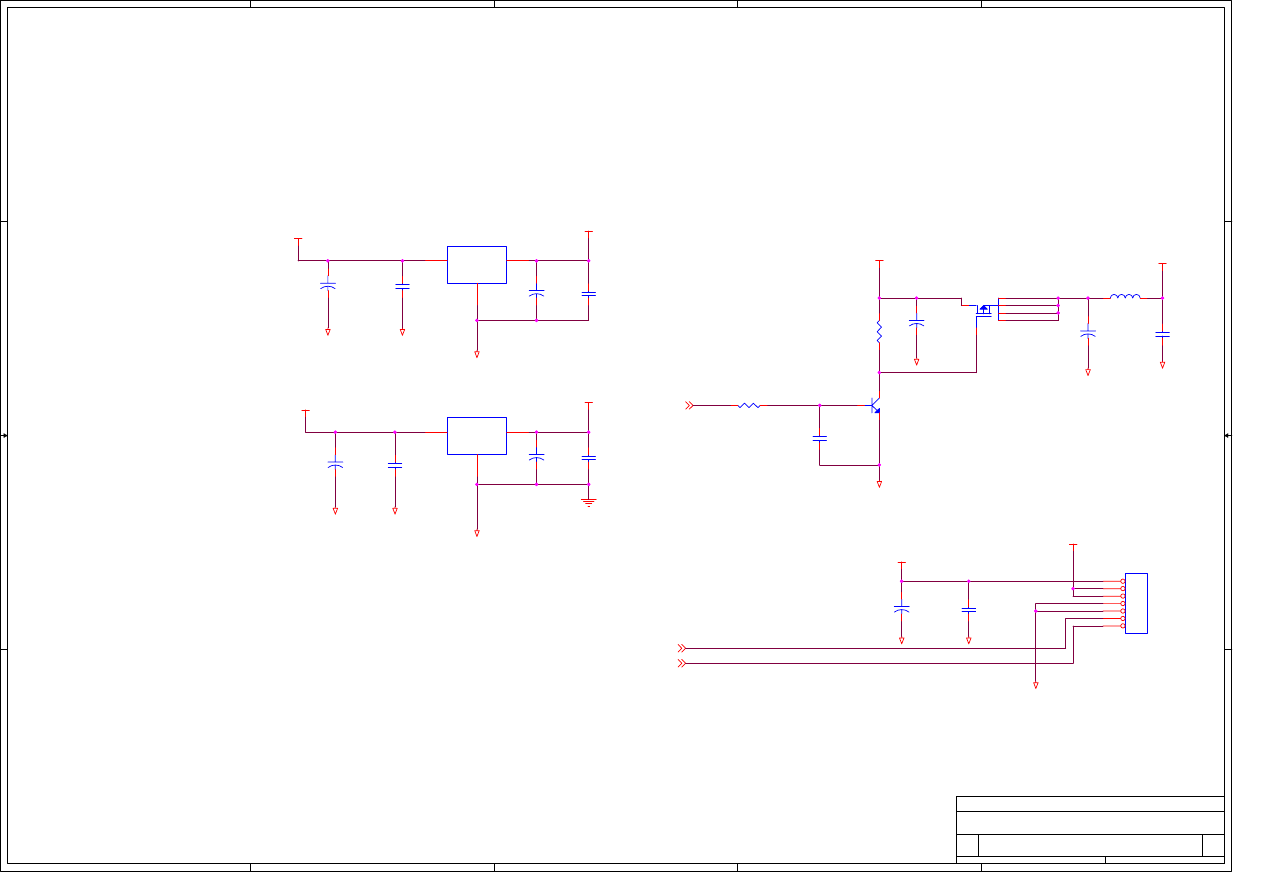Click the power symbol above the inductor output
1263x893 pixels.
click(1162, 265)
